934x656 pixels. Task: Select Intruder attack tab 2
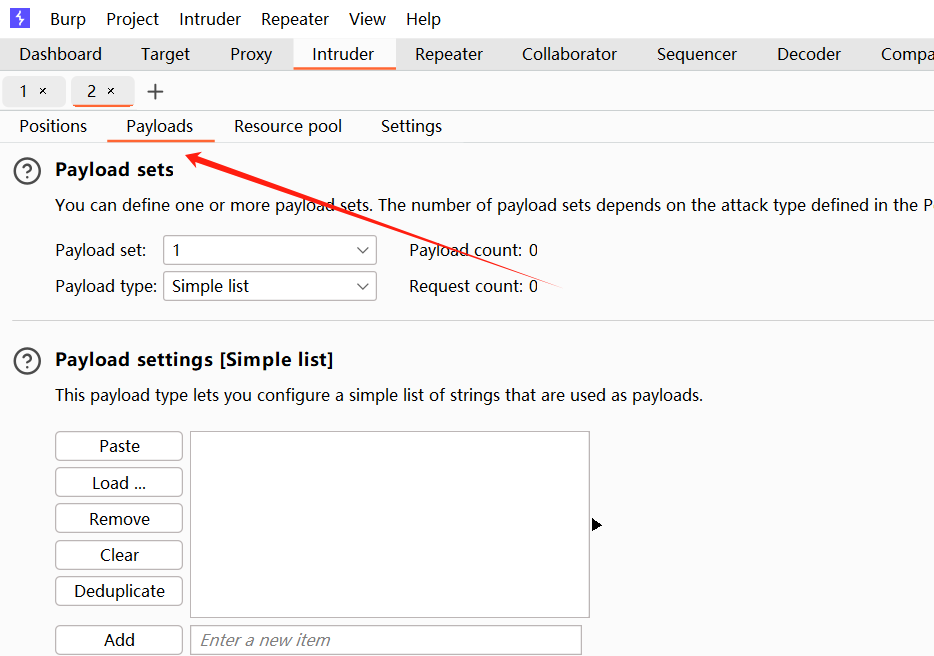(91, 91)
